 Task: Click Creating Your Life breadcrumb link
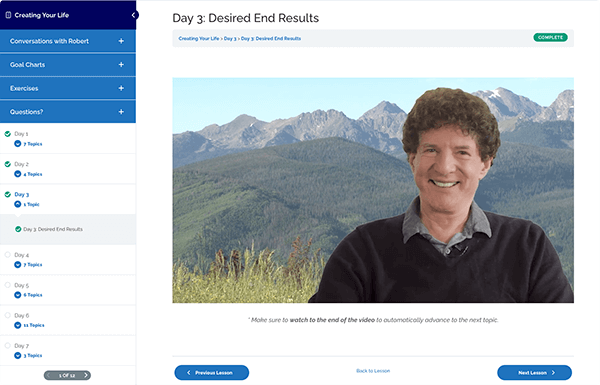(199, 38)
